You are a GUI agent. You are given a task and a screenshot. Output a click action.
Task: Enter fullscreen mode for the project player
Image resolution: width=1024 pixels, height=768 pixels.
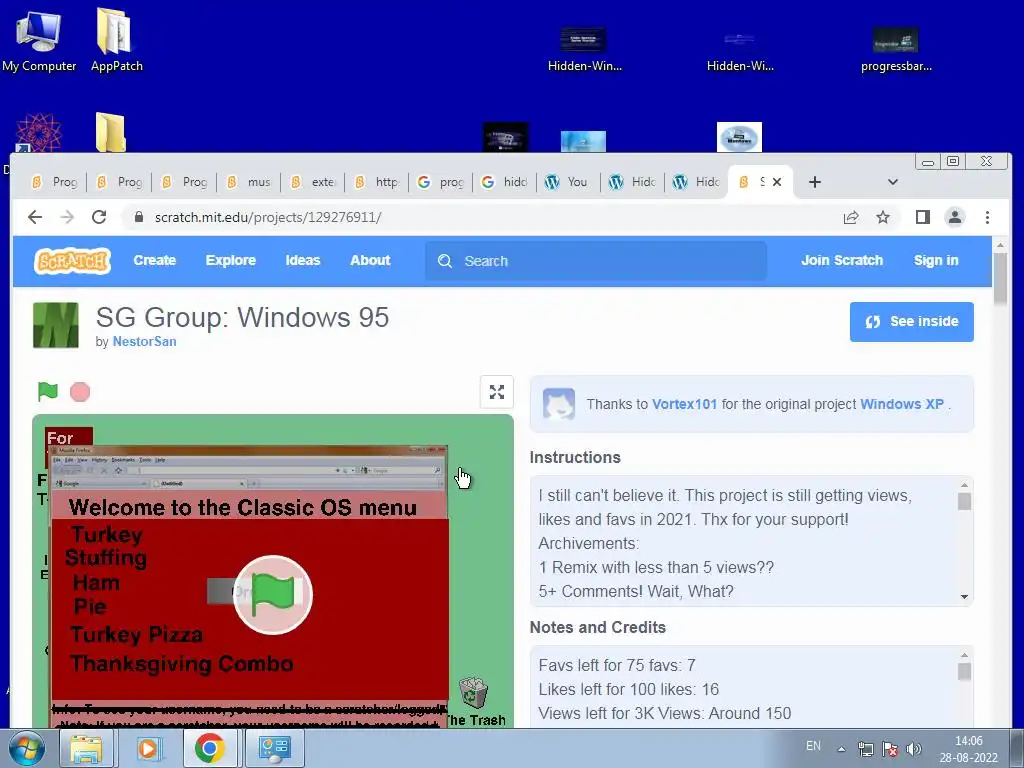pyautogui.click(x=496, y=392)
